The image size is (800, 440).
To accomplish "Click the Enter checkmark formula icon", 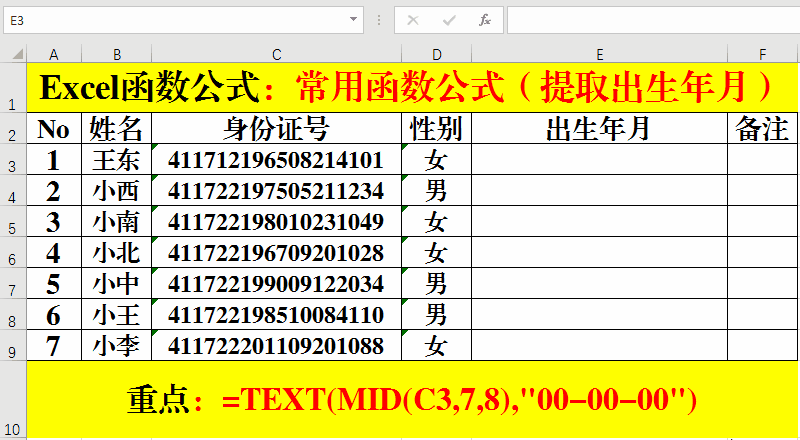I will point(449,20).
